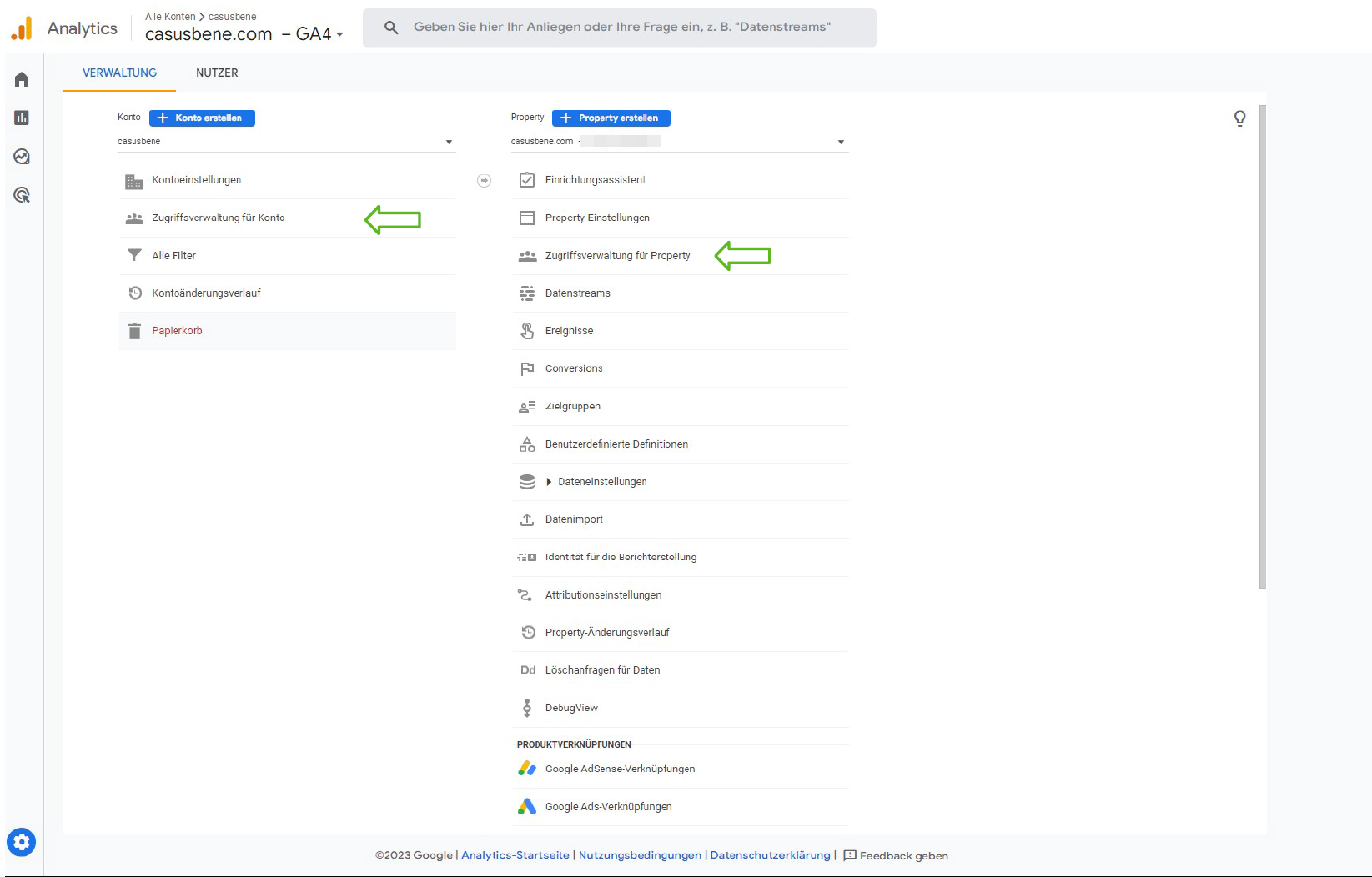This screenshot has height=877, width=1372.
Task: Click the Conversions flag icon
Action: click(527, 368)
